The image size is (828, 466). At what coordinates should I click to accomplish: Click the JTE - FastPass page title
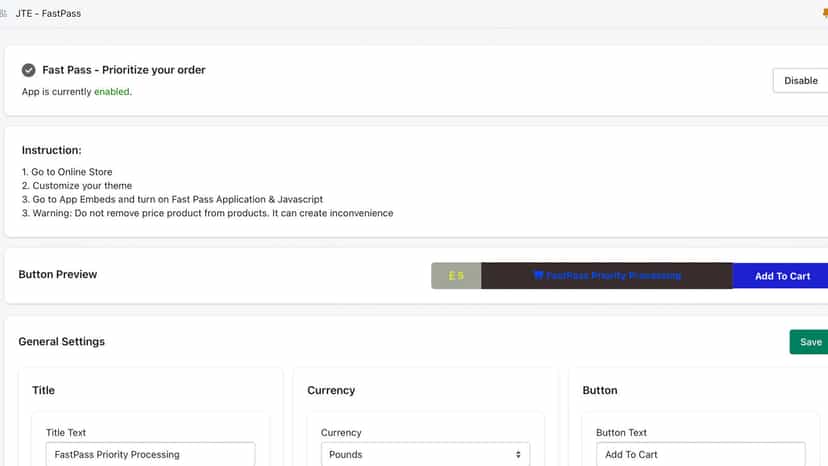pyautogui.click(x=48, y=13)
